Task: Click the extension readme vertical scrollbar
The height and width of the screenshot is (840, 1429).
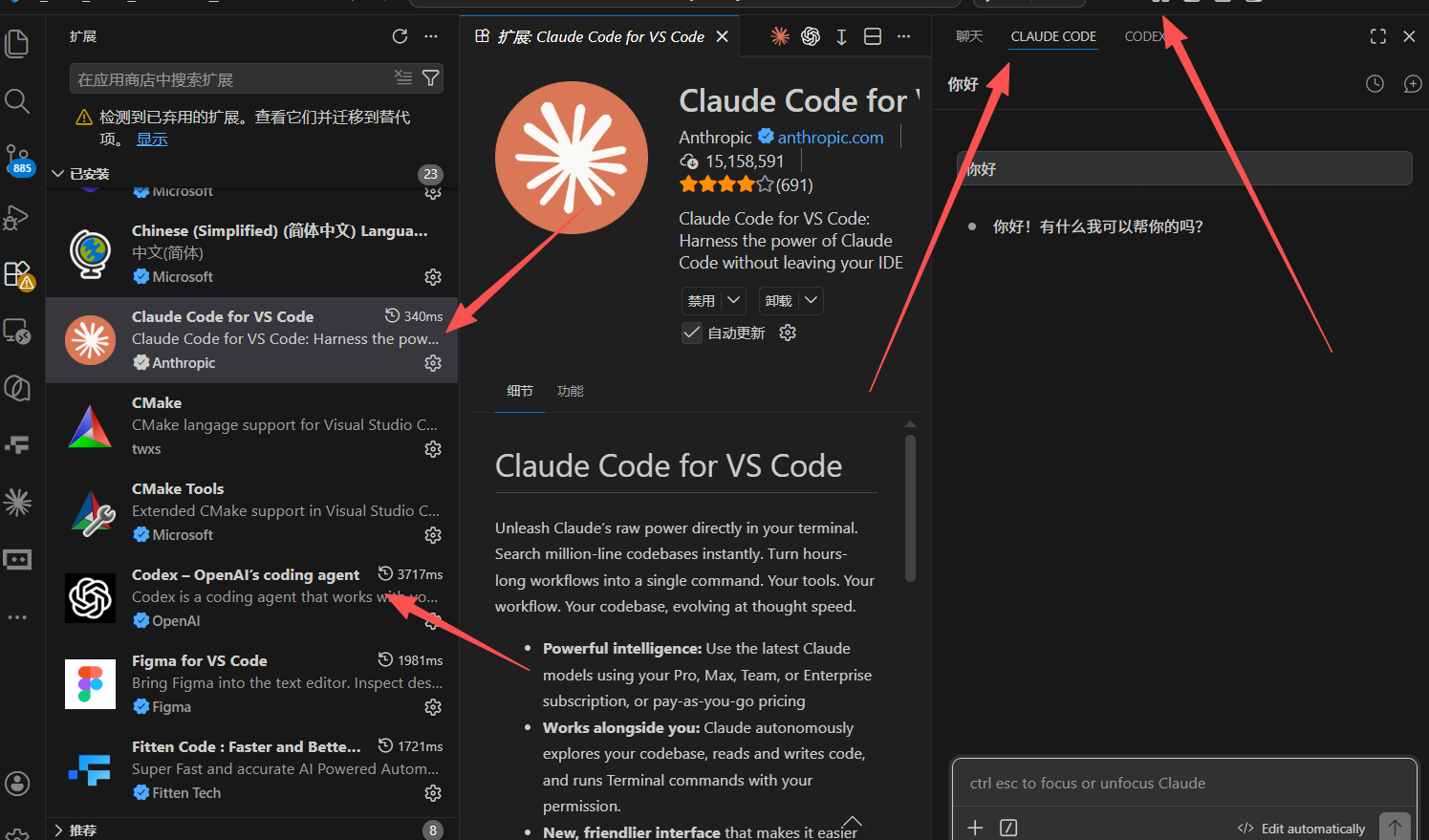Action: [910, 508]
